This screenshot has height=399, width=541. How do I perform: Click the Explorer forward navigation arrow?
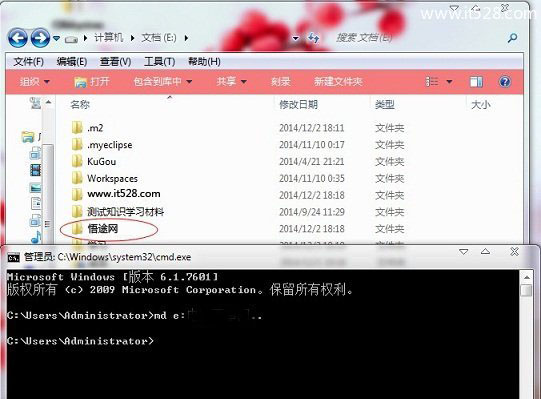[40, 38]
